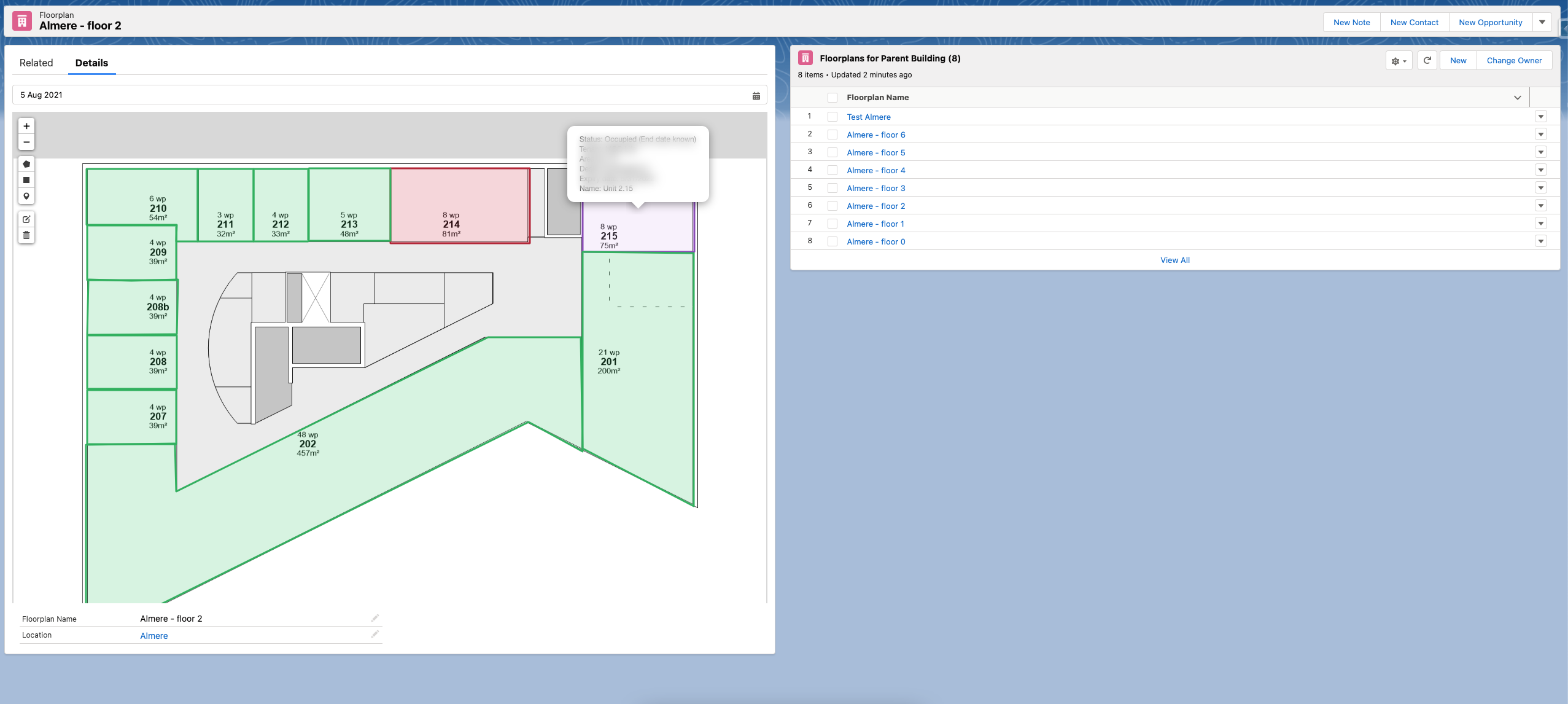Select the draw polygon tool

click(26, 164)
